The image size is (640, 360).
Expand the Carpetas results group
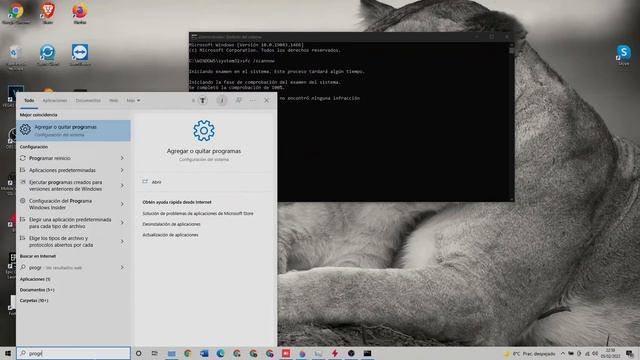34,300
